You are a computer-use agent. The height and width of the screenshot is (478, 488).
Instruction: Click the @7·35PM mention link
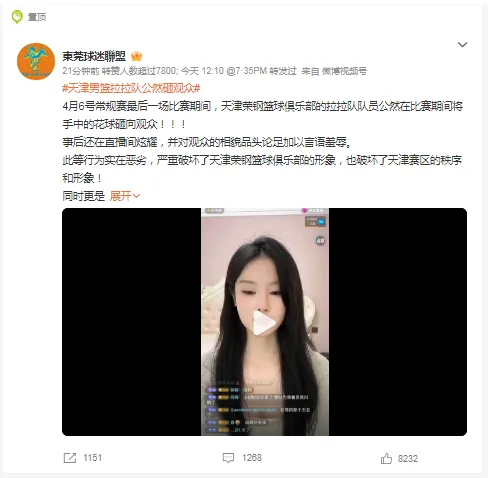tap(247, 71)
